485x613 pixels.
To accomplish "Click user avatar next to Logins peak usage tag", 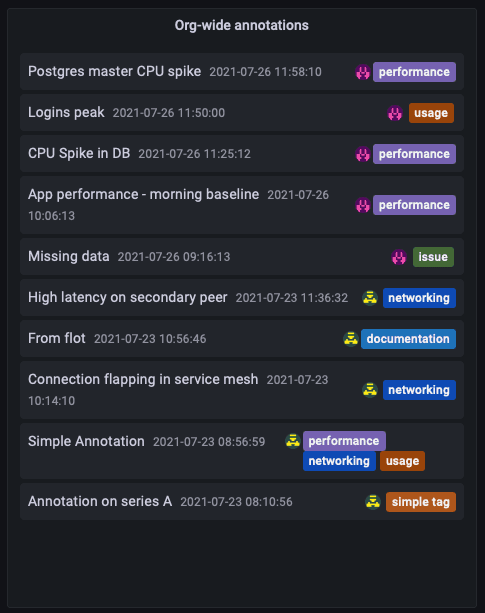I will 395,113.
